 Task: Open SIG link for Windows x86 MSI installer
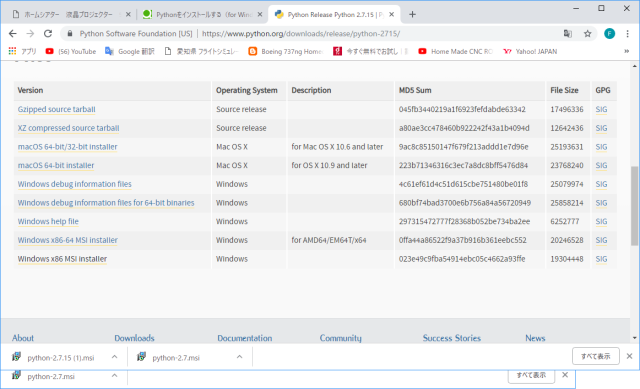click(x=601, y=259)
